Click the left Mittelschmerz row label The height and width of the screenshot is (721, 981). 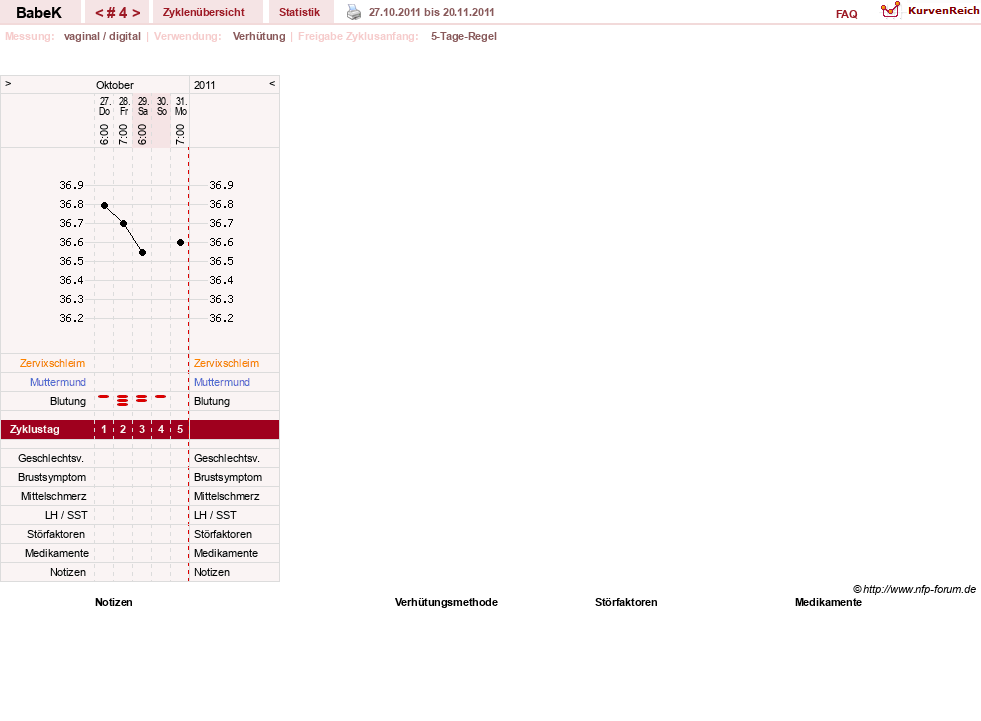pos(53,496)
